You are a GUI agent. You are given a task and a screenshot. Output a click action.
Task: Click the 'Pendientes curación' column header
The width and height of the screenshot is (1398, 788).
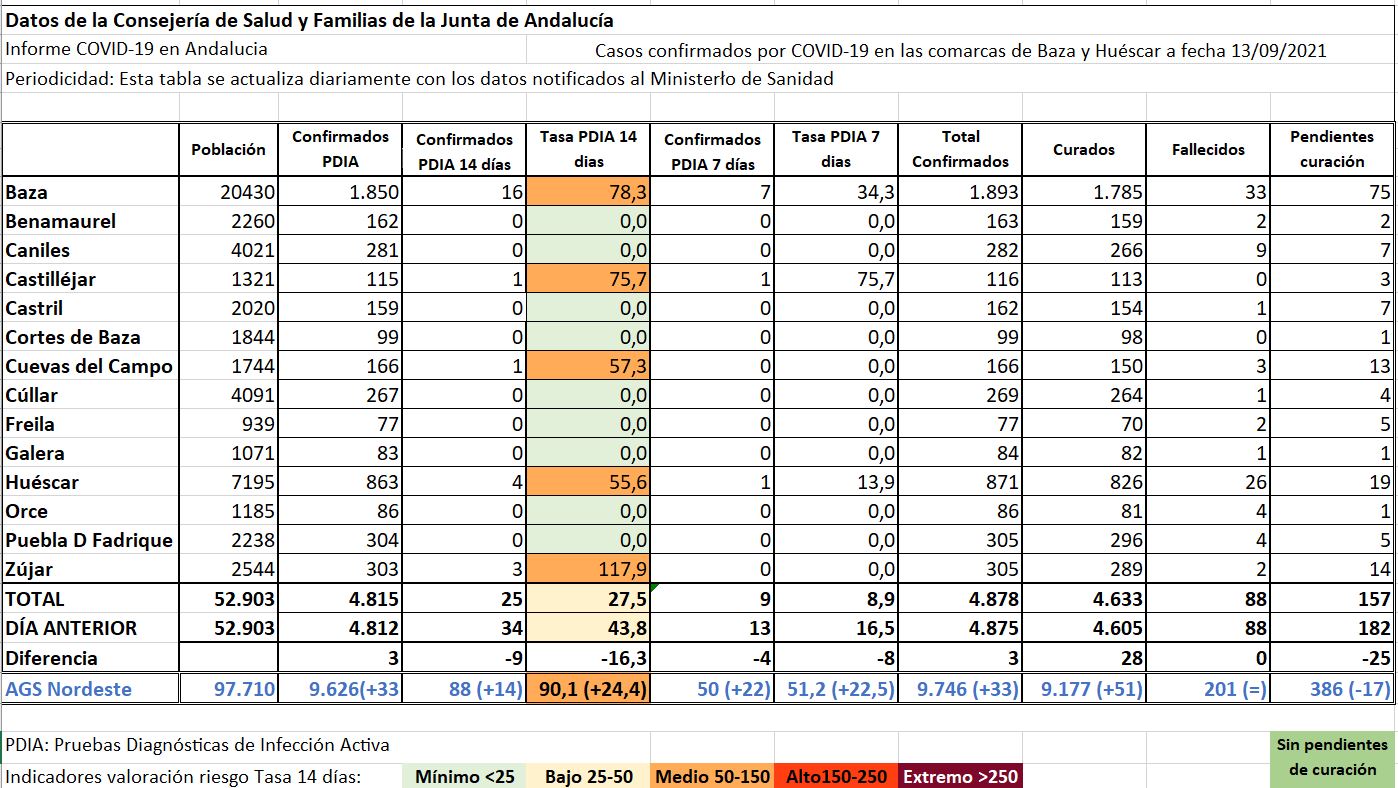1333,150
